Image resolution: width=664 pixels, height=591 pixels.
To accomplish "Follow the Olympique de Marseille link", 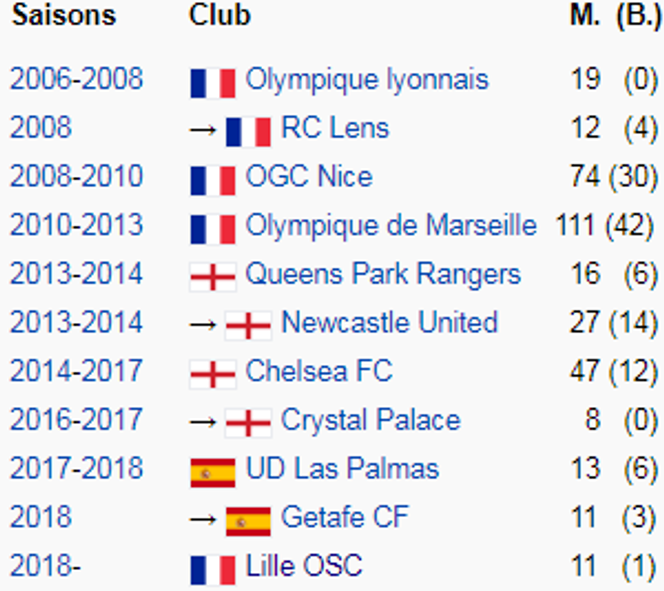I will [391, 226].
